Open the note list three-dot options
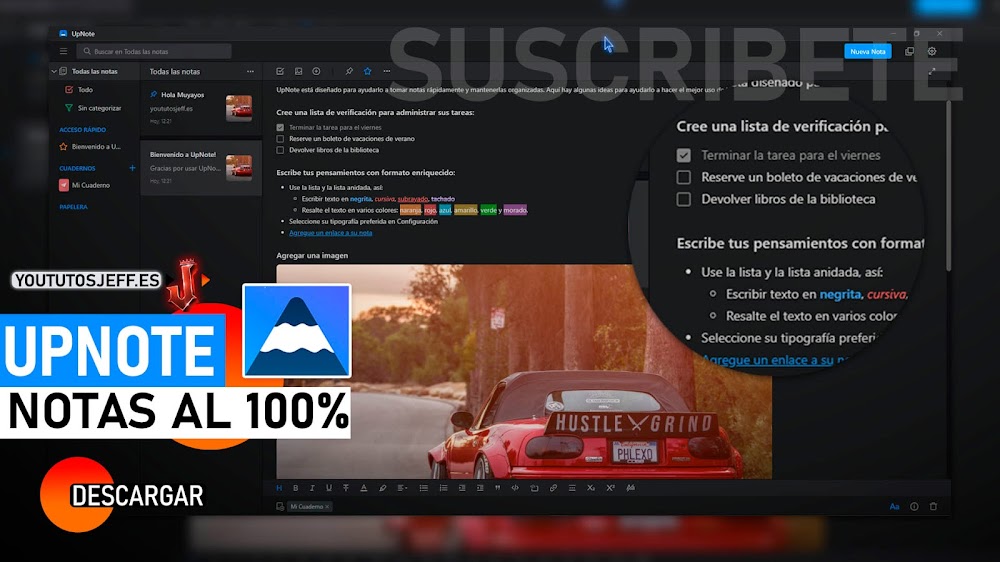Image resolution: width=1000 pixels, height=562 pixels. [250, 71]
